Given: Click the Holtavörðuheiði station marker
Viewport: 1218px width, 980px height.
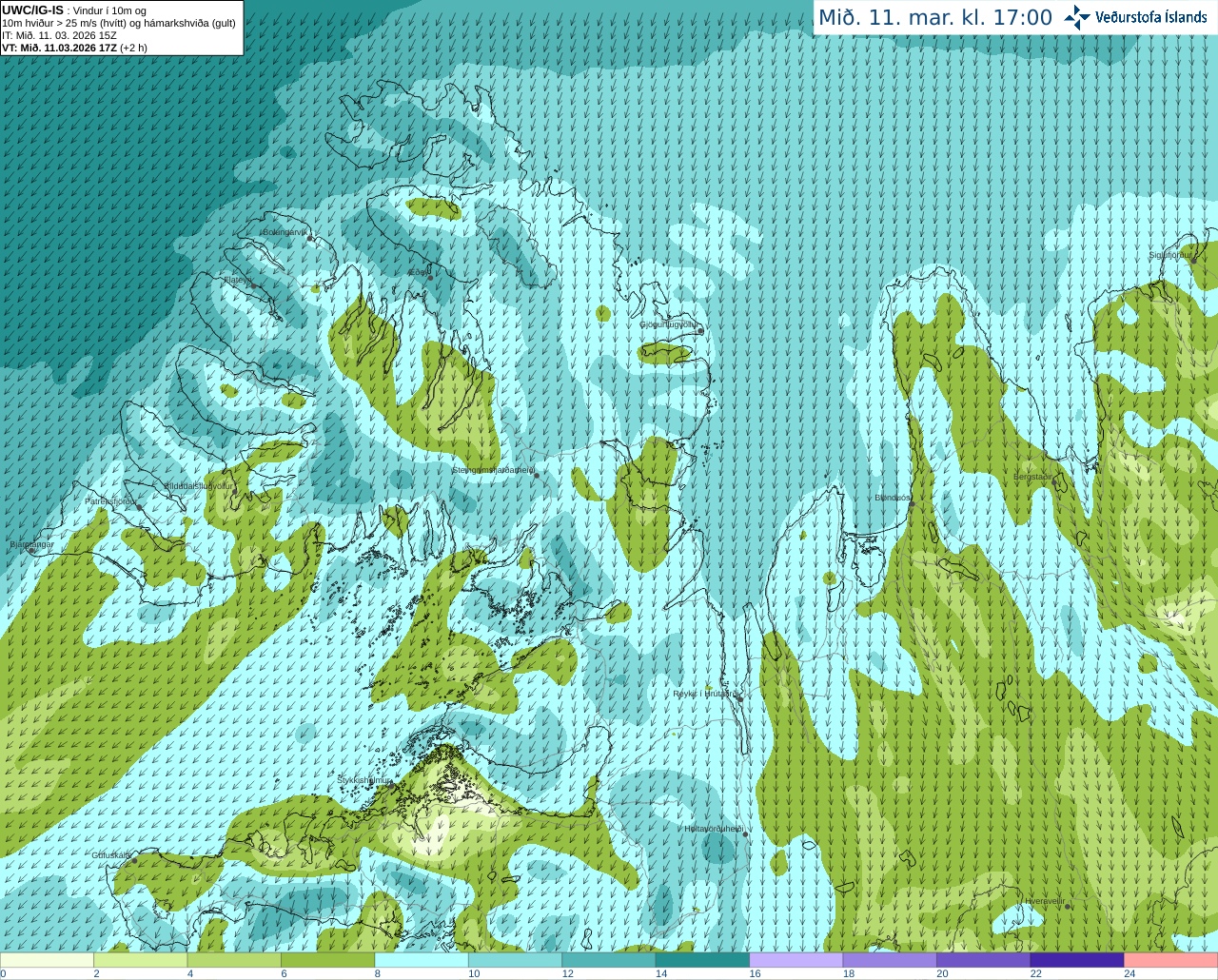Looking at the screenshot, I should [745, 834].
